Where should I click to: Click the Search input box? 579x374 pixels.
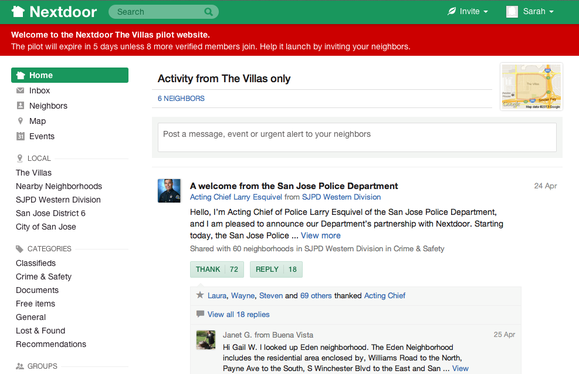(x=164, y=12)
